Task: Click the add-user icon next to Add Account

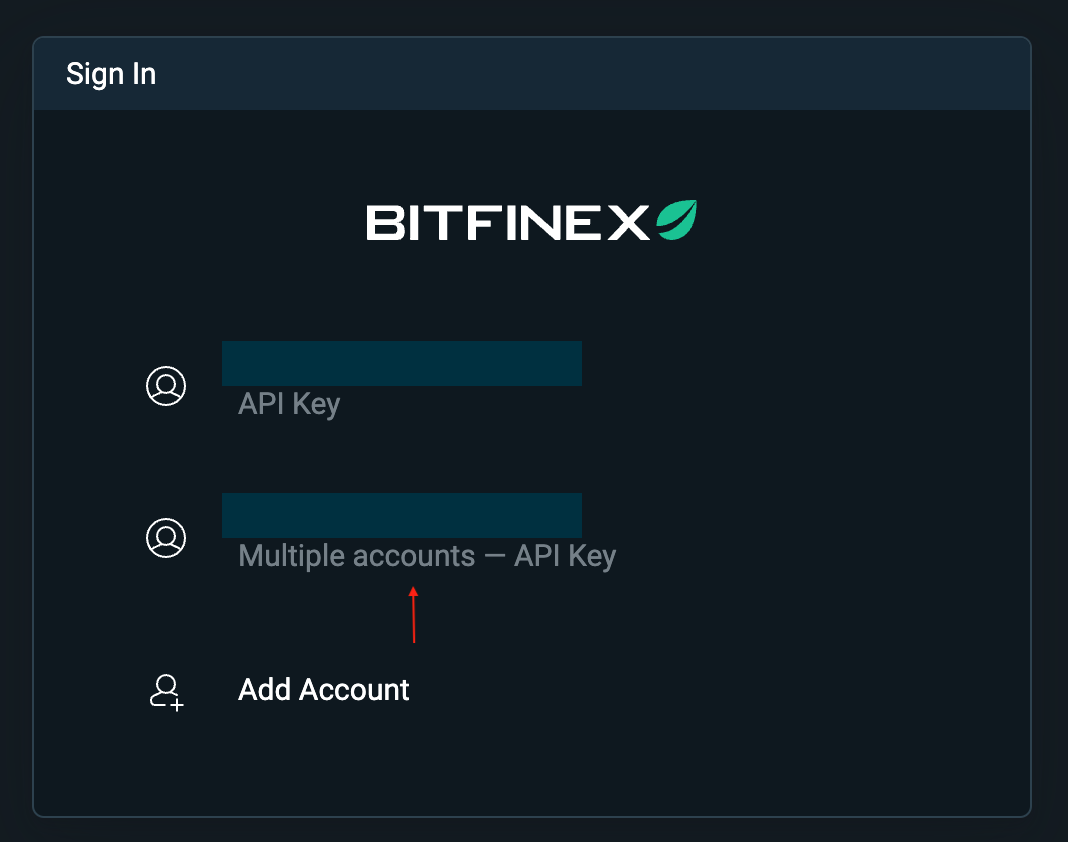Action: point(166,693)
